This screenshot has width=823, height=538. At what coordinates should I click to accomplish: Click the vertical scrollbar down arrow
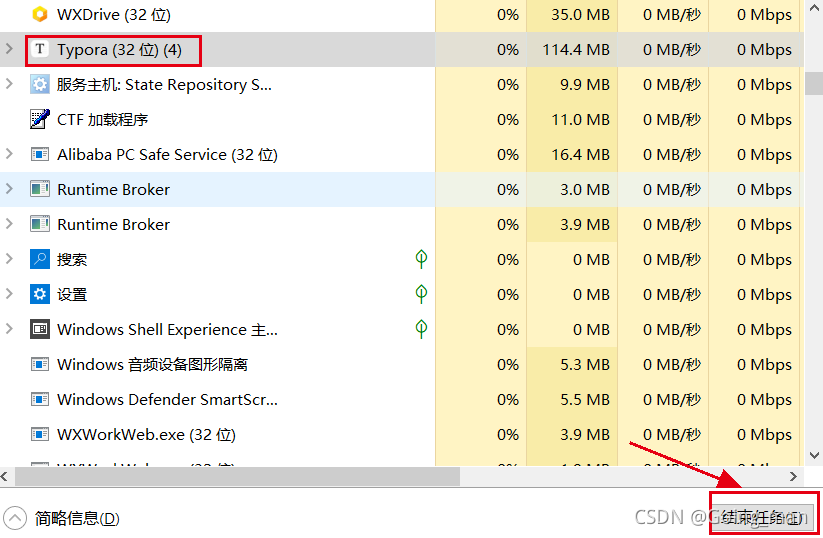pos(814,456)
